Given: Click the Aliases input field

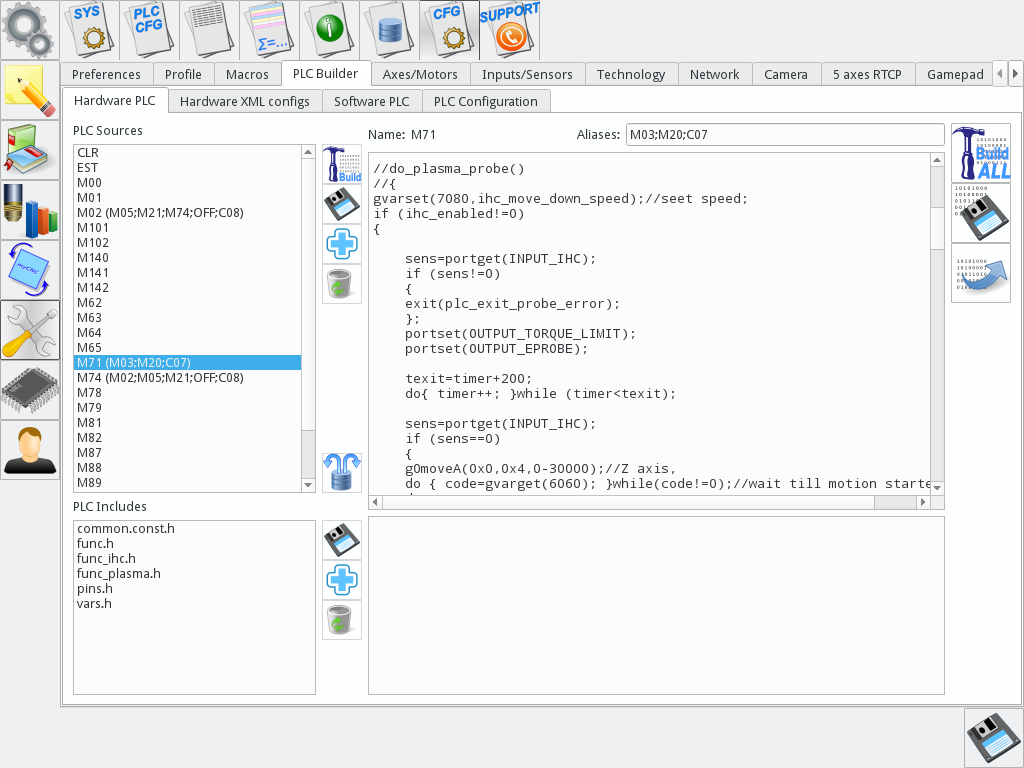Looking at the screenshot, I should 784,134.
